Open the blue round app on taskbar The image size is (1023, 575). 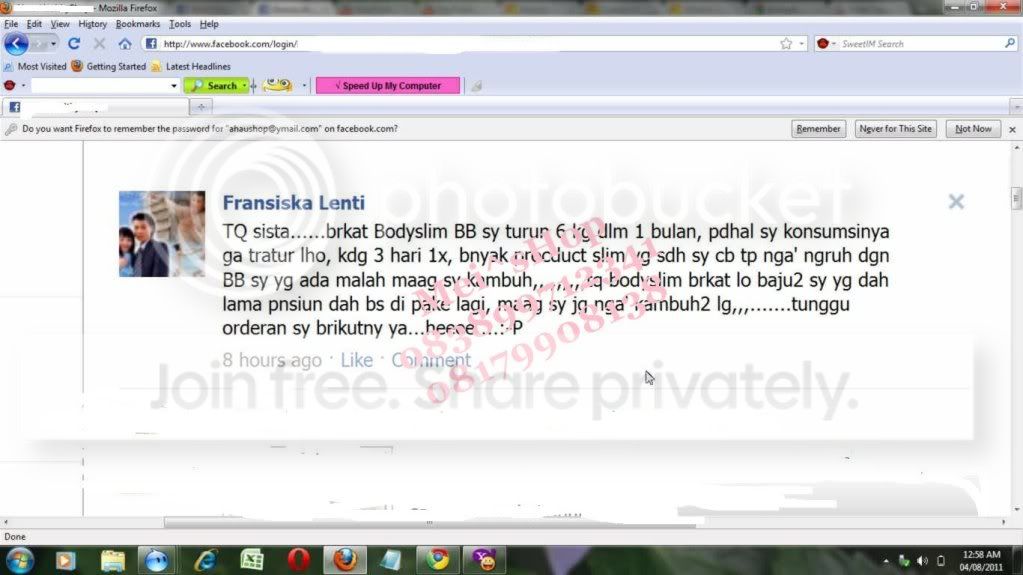tap(157, 560)
